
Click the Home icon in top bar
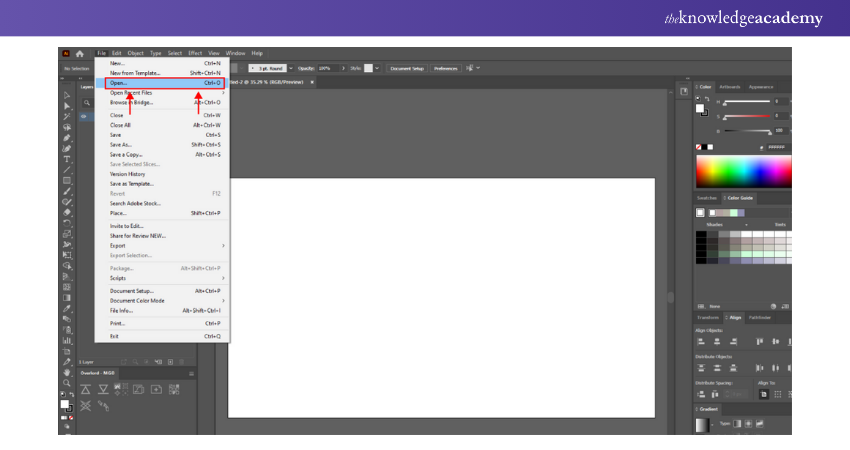[x=79, y=53]
